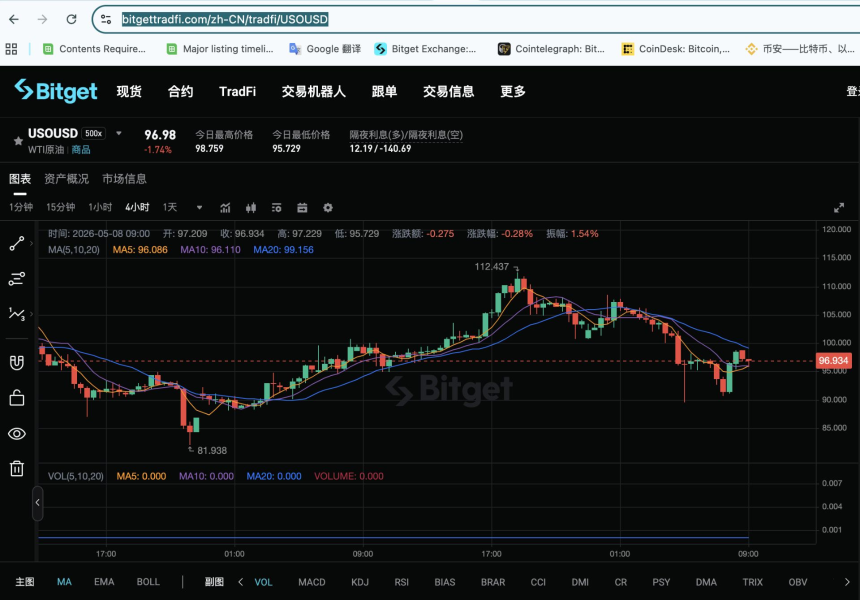Favorite USOUSD with the star icon
This screenshot has width=860, height=600.
click(18, 141)
